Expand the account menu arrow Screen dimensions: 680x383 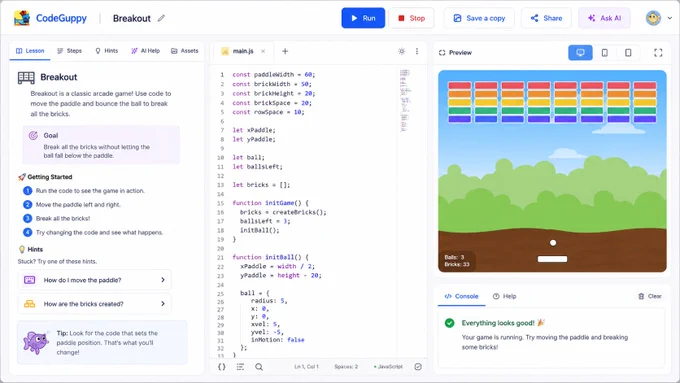(x=670, y=18)
